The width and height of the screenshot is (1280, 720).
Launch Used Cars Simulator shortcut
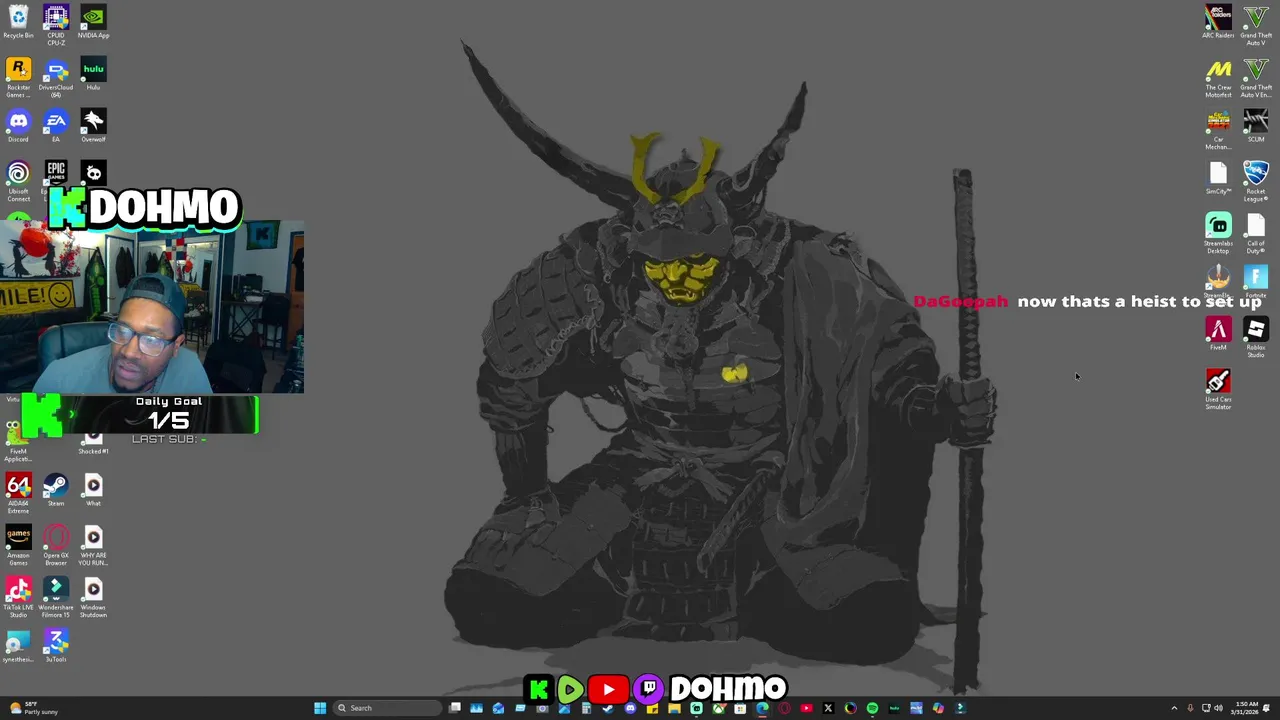coord(1218,389)
